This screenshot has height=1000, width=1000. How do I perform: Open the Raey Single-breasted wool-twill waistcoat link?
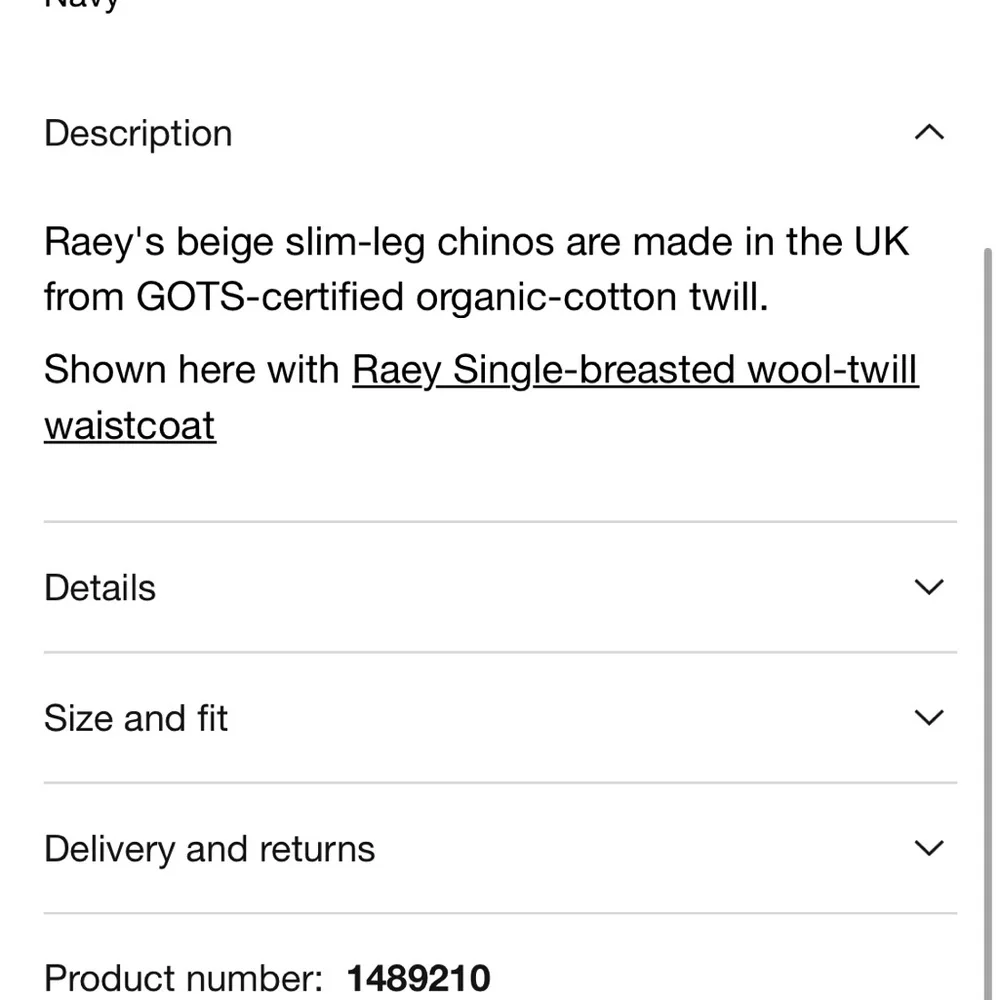[x=635, y=369]
